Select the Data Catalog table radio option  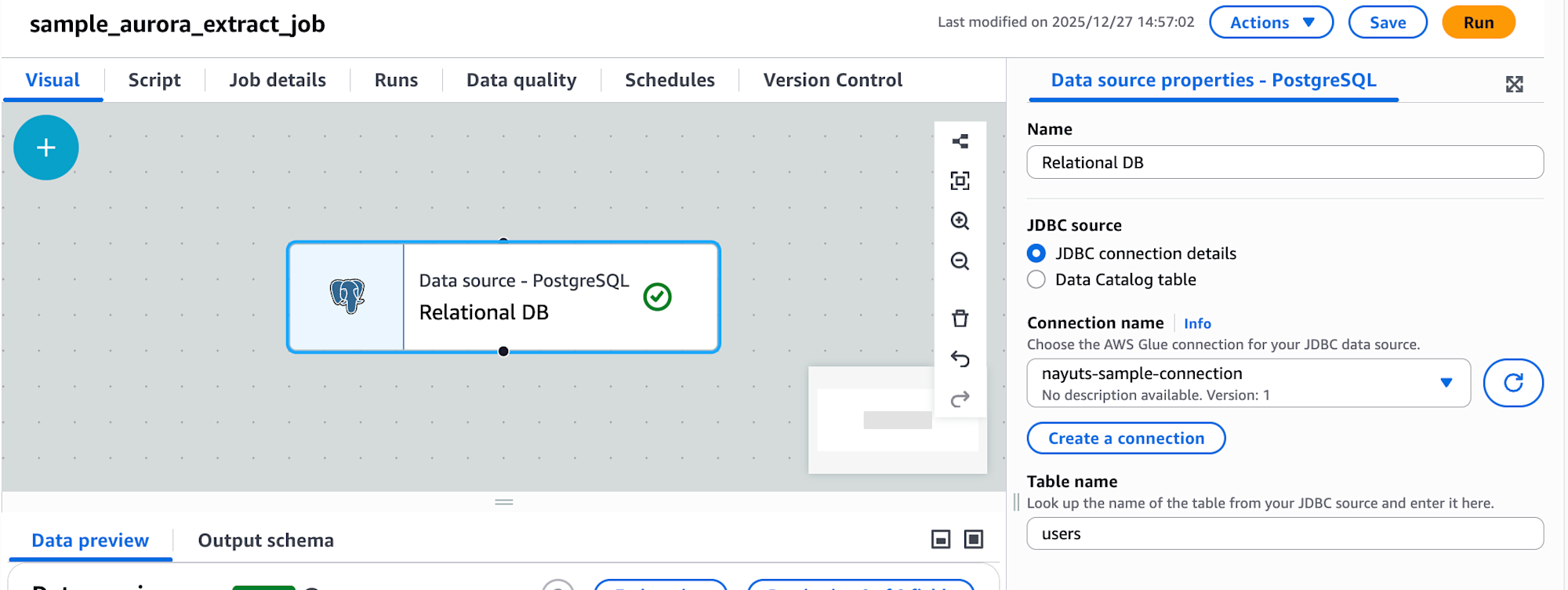pos(1036,280)
